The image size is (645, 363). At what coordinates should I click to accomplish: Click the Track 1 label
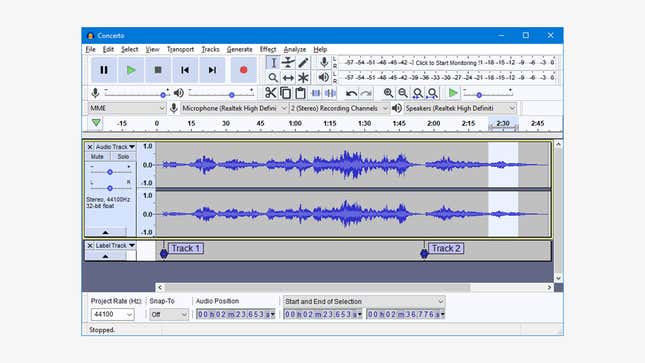tap(186, 248)
